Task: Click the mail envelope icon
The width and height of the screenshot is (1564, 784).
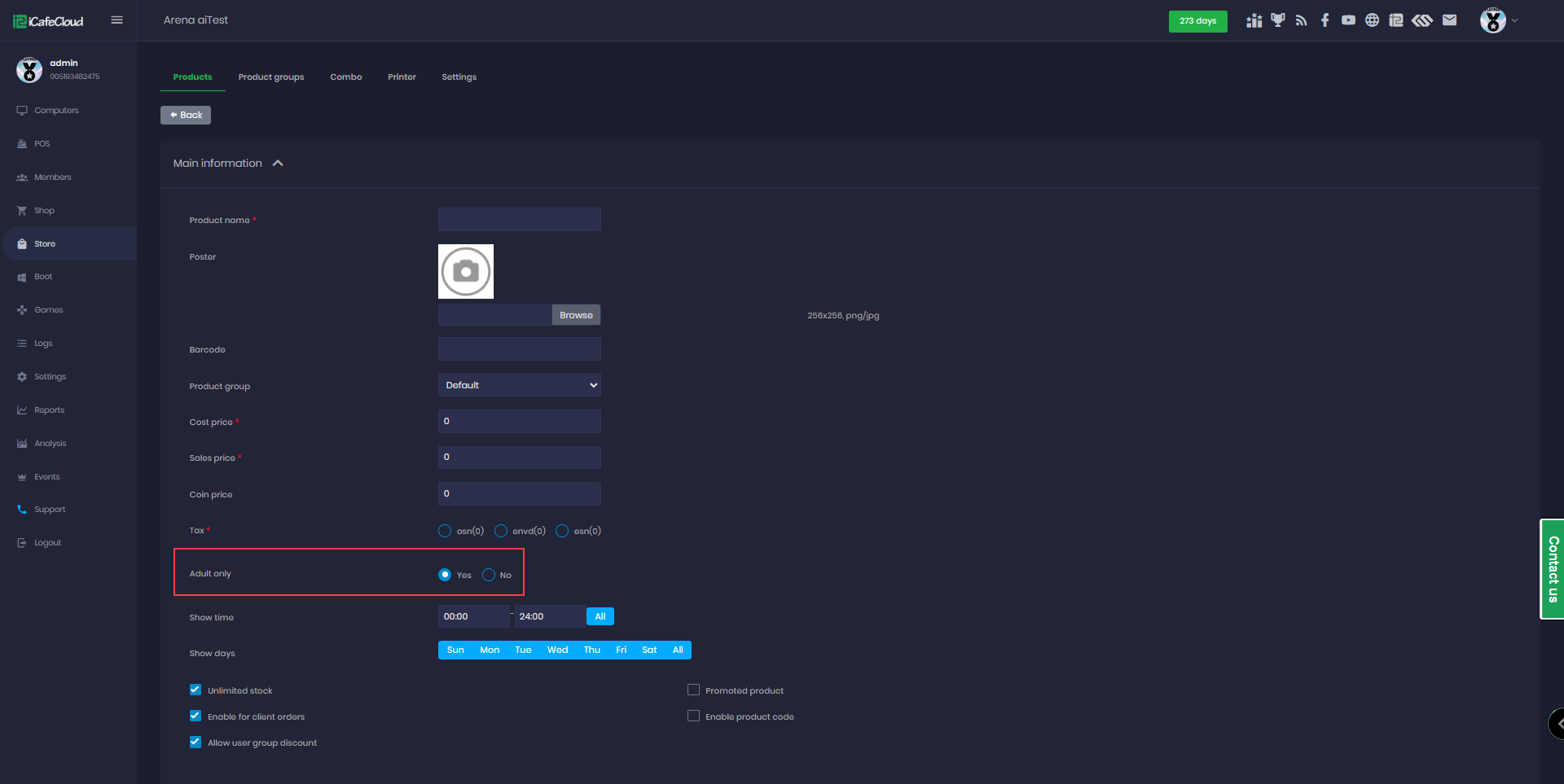Action: 1449,20
